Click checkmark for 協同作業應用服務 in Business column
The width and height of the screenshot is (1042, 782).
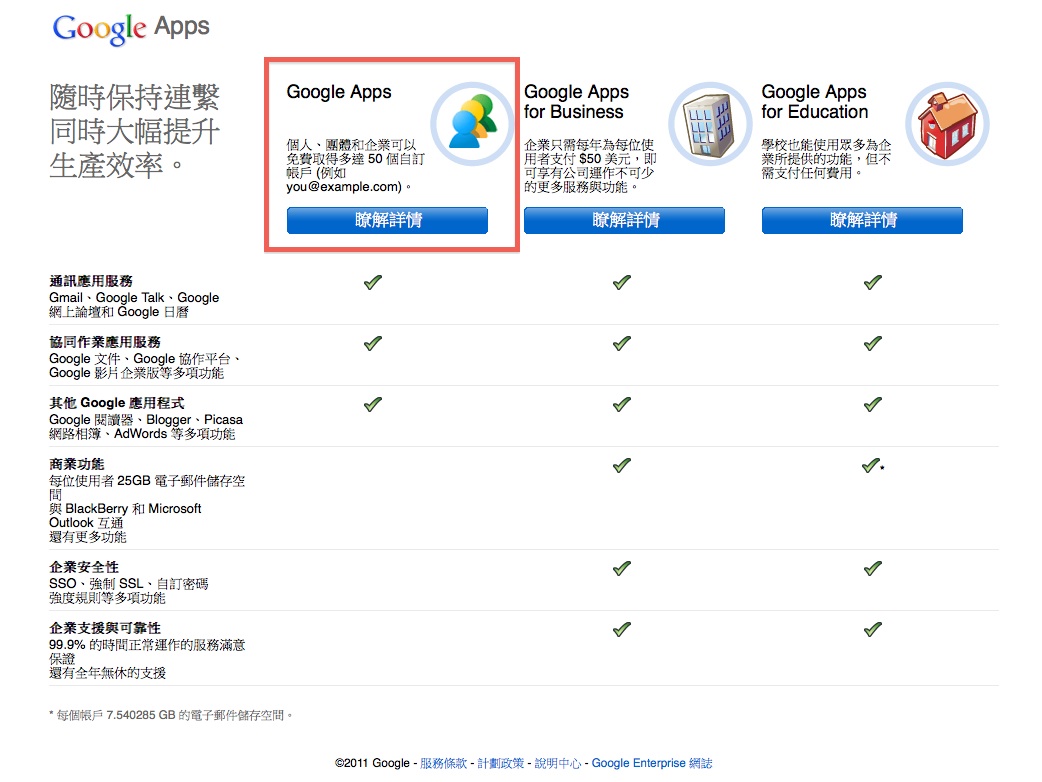(622, 343)
